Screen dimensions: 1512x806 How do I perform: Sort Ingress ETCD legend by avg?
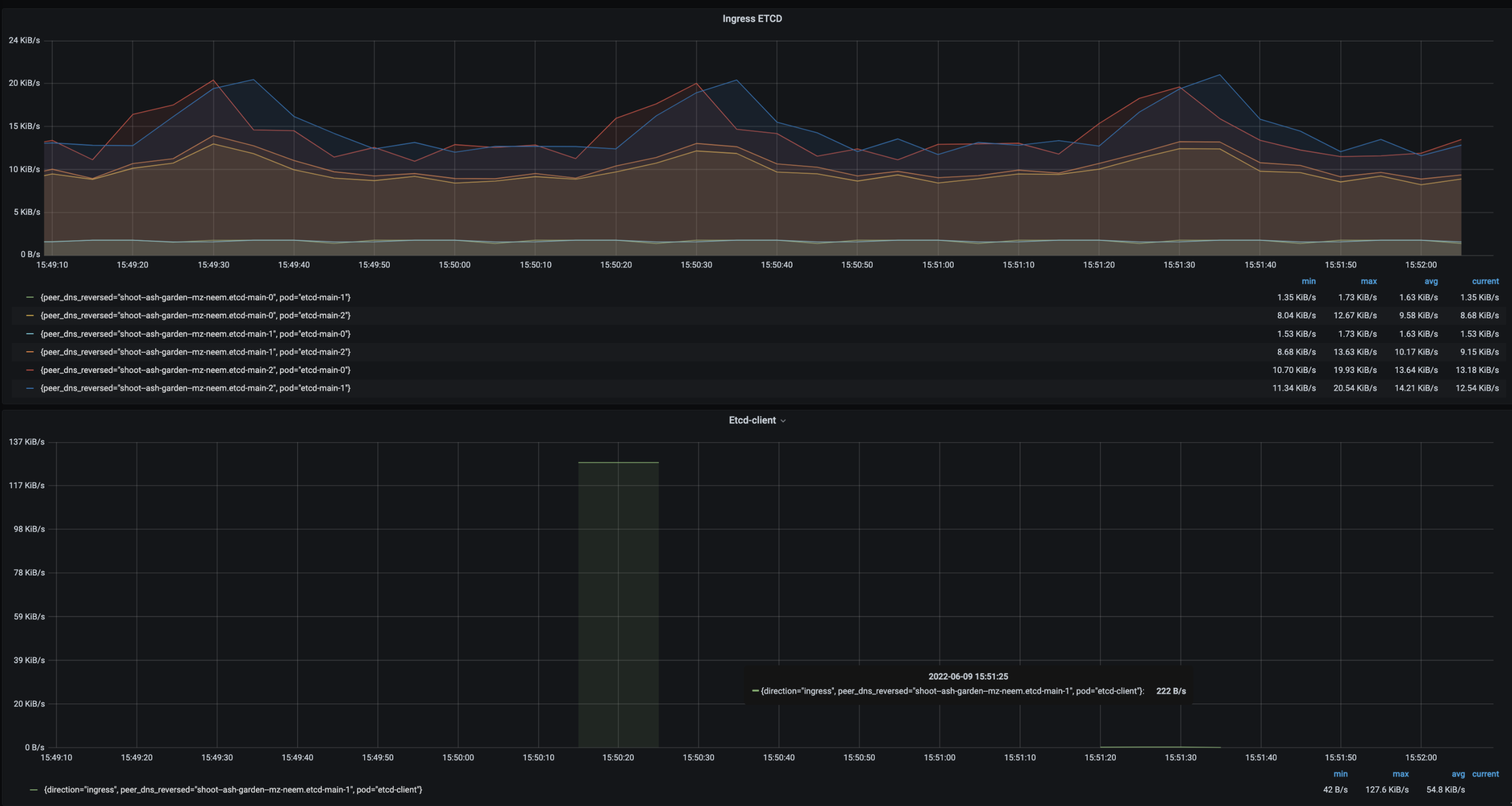pos(1431,282)
